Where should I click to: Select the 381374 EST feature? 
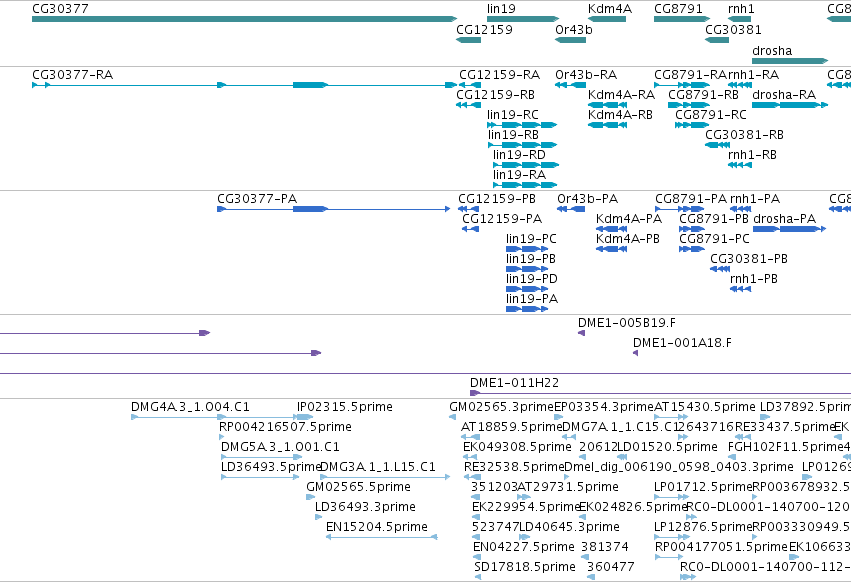[x=585, y=556]
